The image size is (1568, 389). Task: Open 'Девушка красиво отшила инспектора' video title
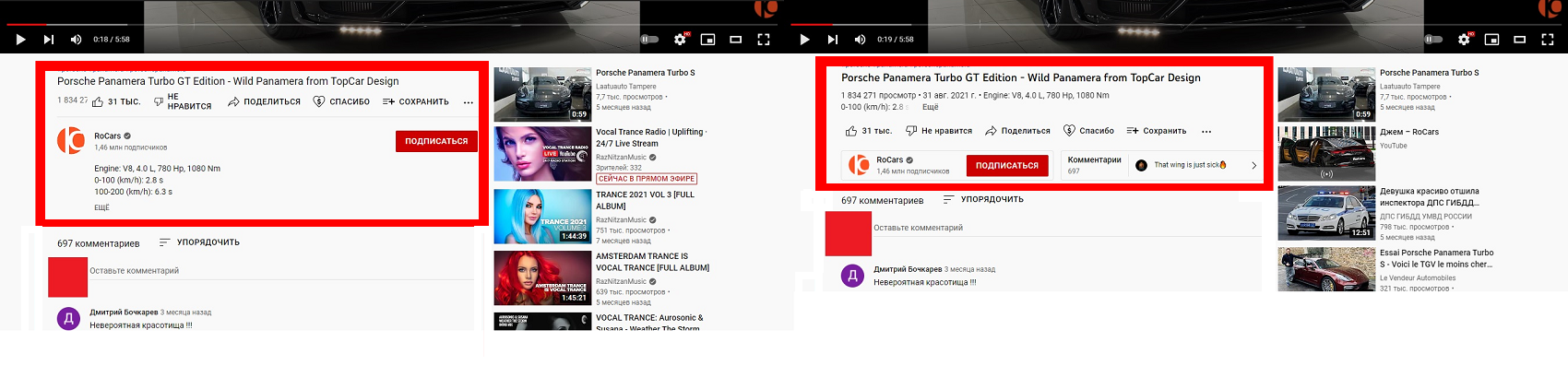tap(1430, 197)
